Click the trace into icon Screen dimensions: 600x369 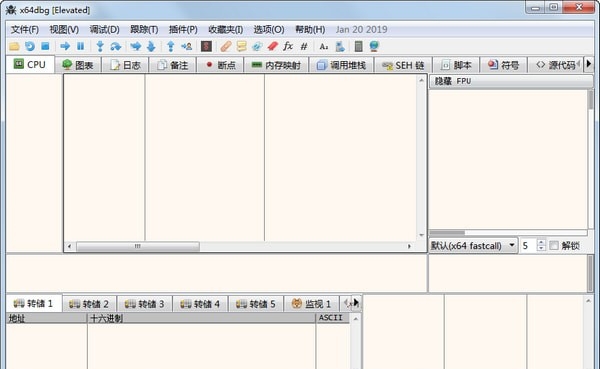click(x=135, y=47)
